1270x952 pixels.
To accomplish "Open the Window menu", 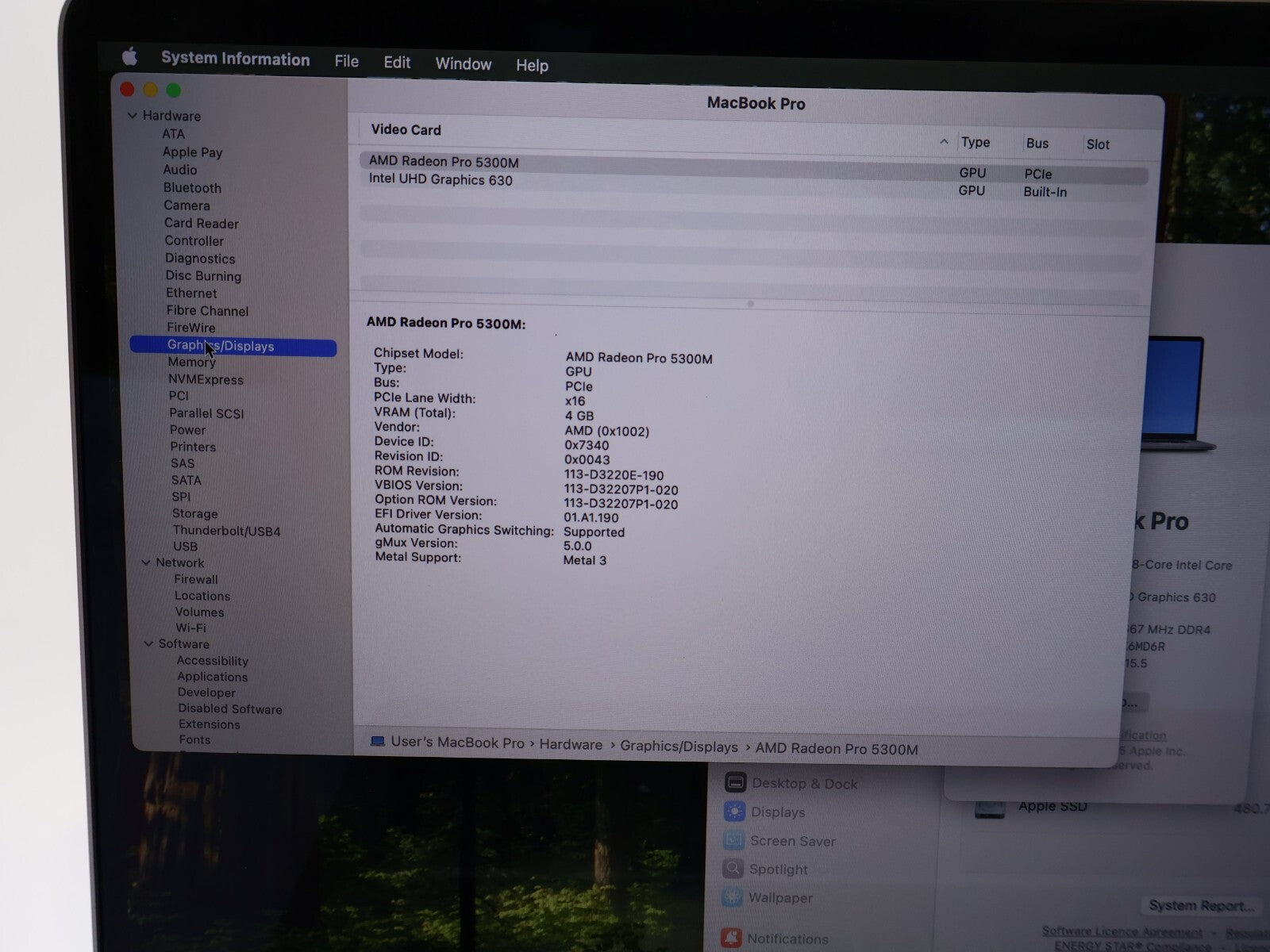I will click(464, 64).
